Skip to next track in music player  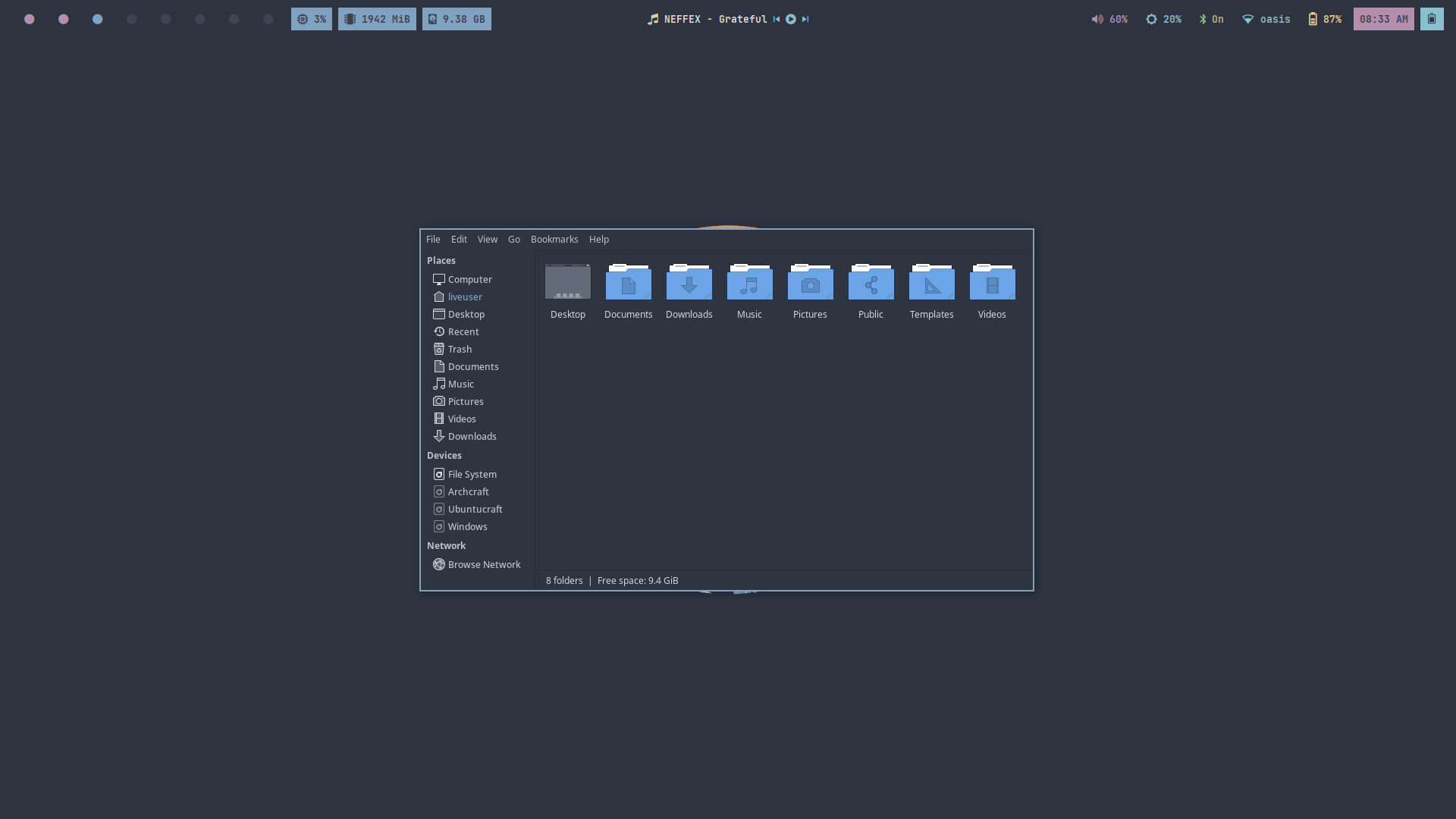tap(805, 19)
